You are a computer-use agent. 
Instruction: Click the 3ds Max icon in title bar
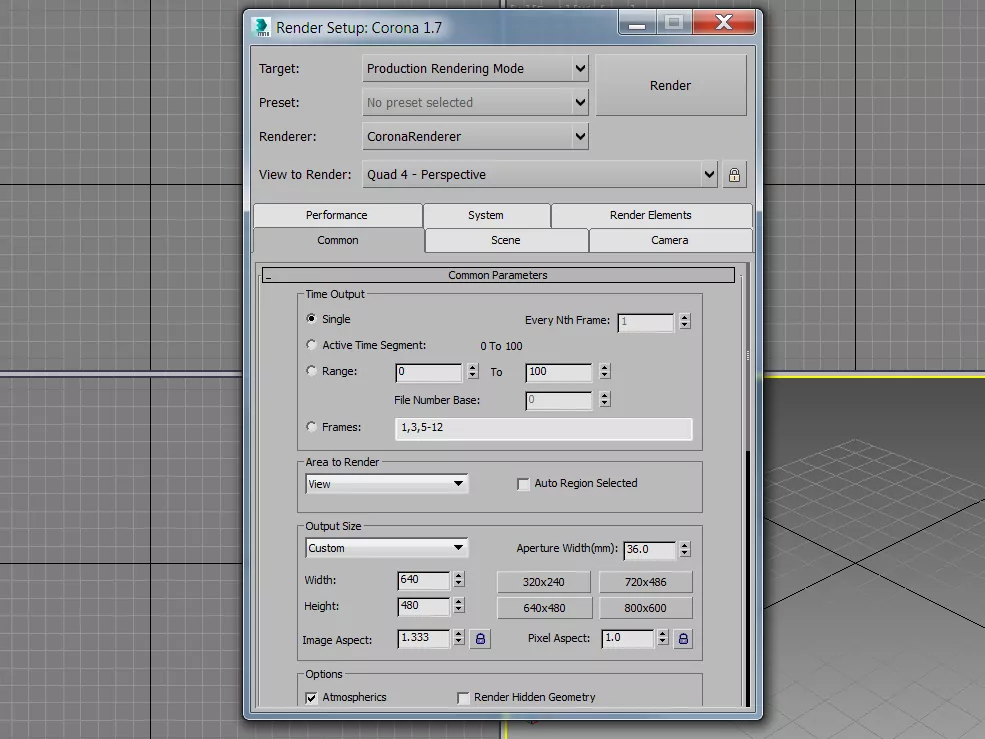(x=262, y=27)
